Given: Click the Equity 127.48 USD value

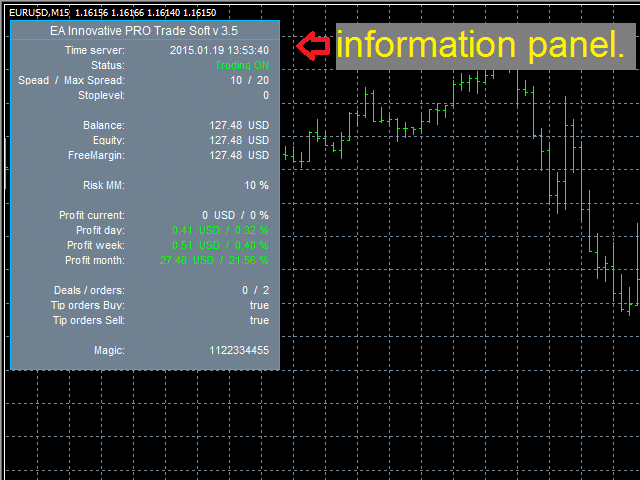Looking at the screenshot, I should 239,140.
